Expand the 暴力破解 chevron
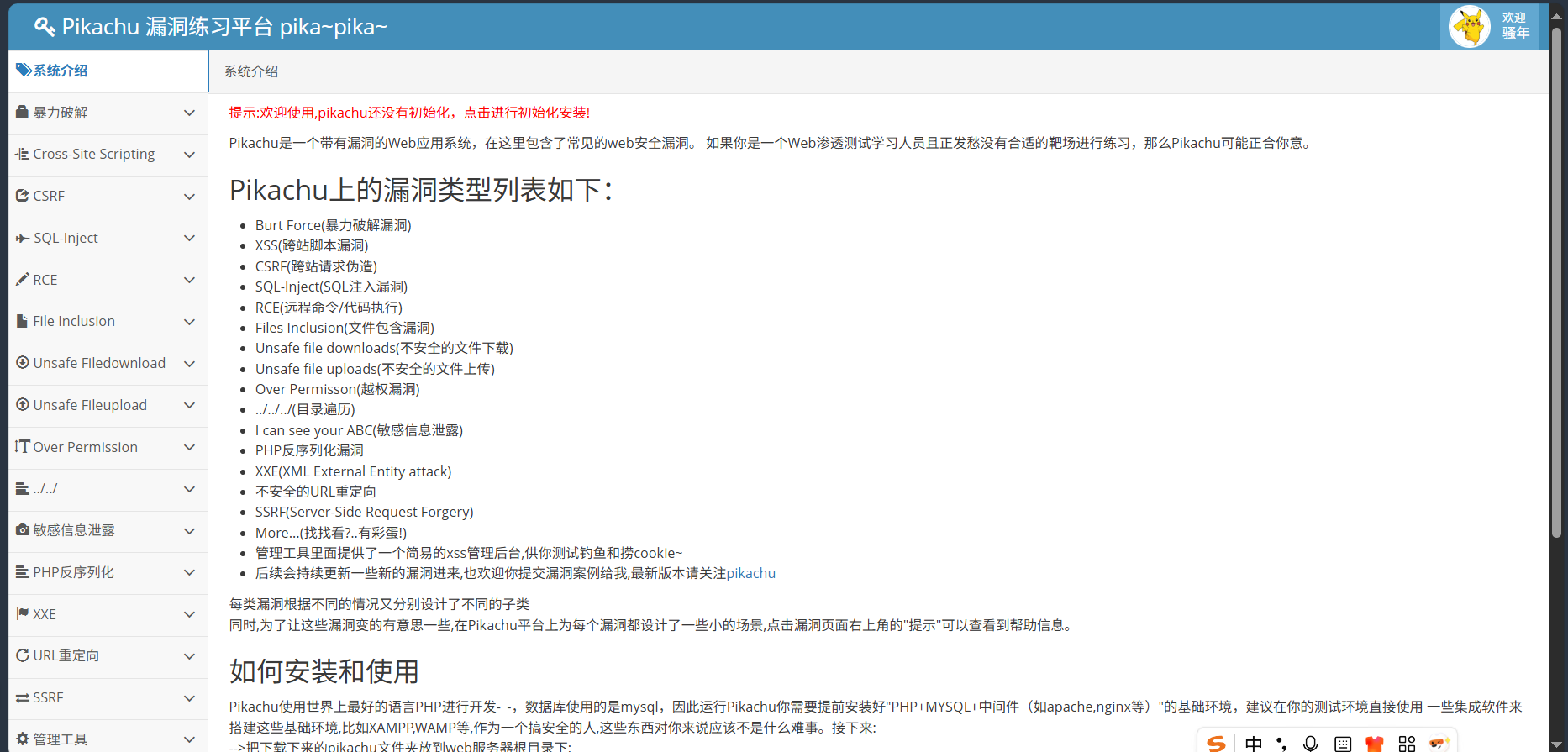This screenshot has height=752, width=1568. point(189,113)
